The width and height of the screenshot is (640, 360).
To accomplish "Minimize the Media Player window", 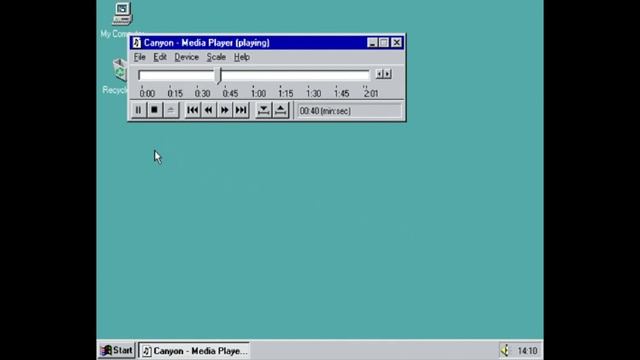I will point(372,43).
